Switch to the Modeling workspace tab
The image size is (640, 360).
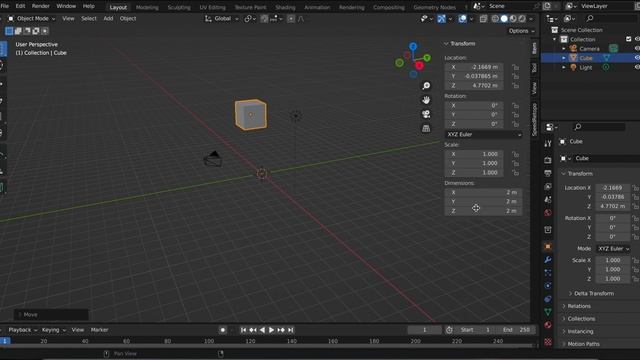pos(147,7)
